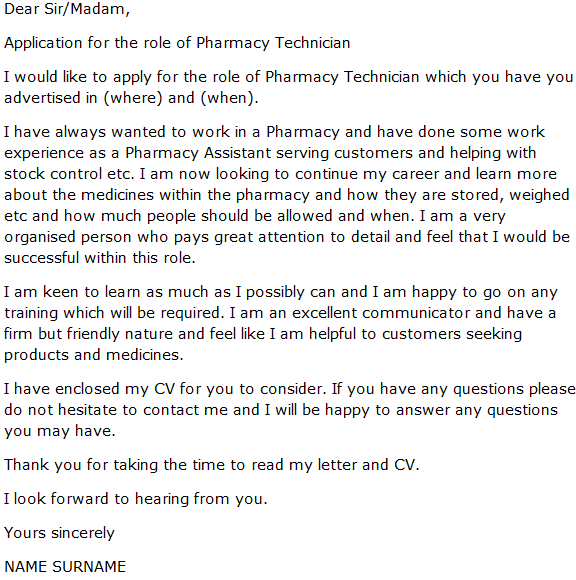
Task: Click the 'Yours sincerely' closing
Action: tap(60, 533)
